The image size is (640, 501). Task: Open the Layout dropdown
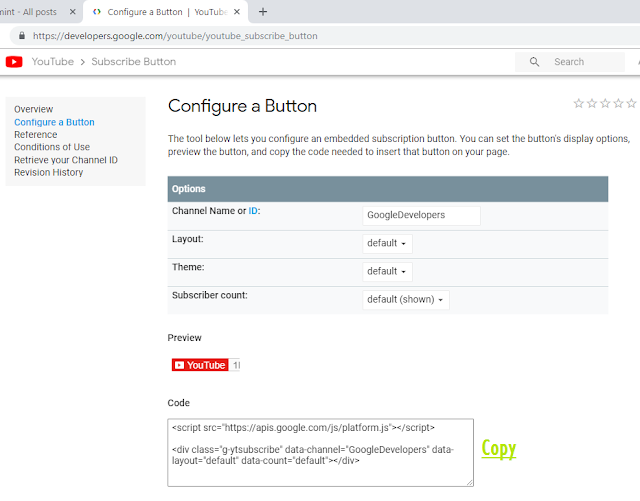387,243
